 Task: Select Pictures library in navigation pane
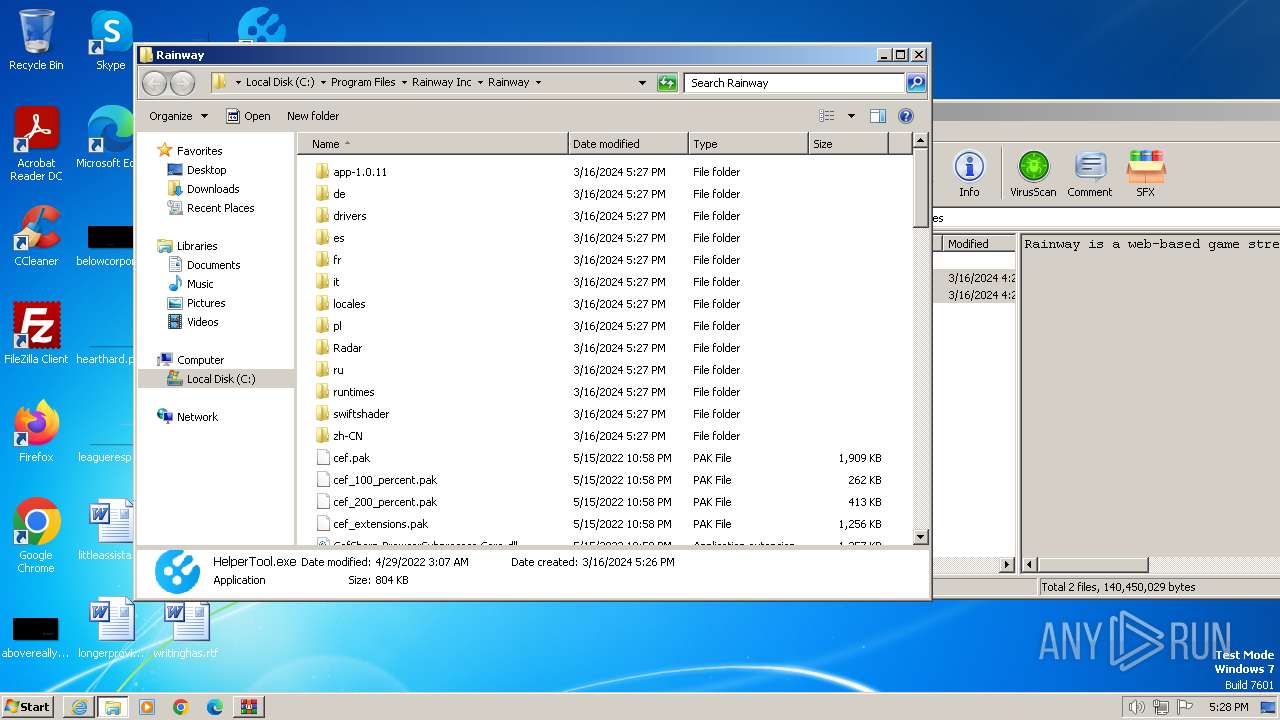click(x=206, y=303)
